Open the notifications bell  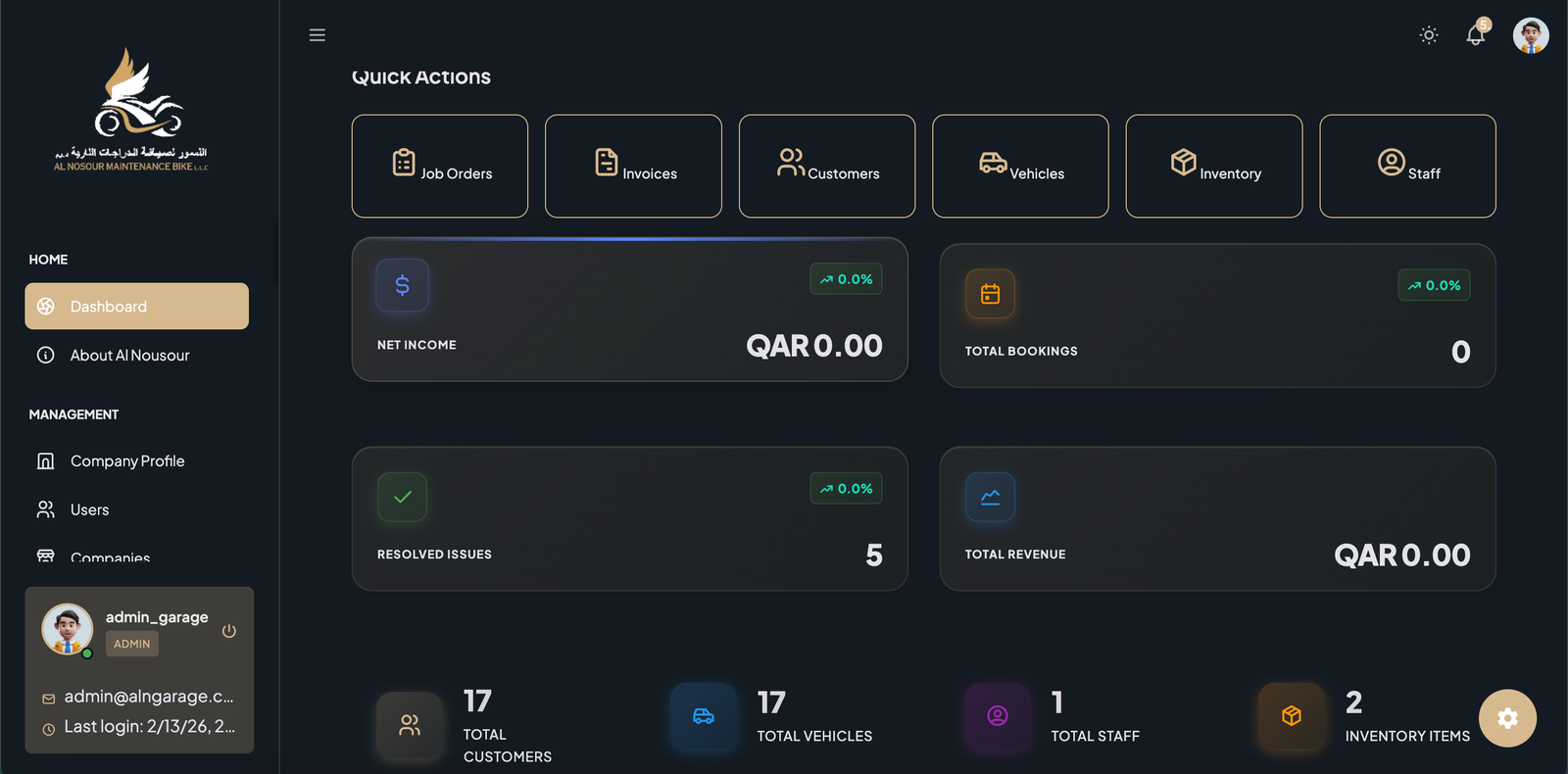pos(1475,35)
